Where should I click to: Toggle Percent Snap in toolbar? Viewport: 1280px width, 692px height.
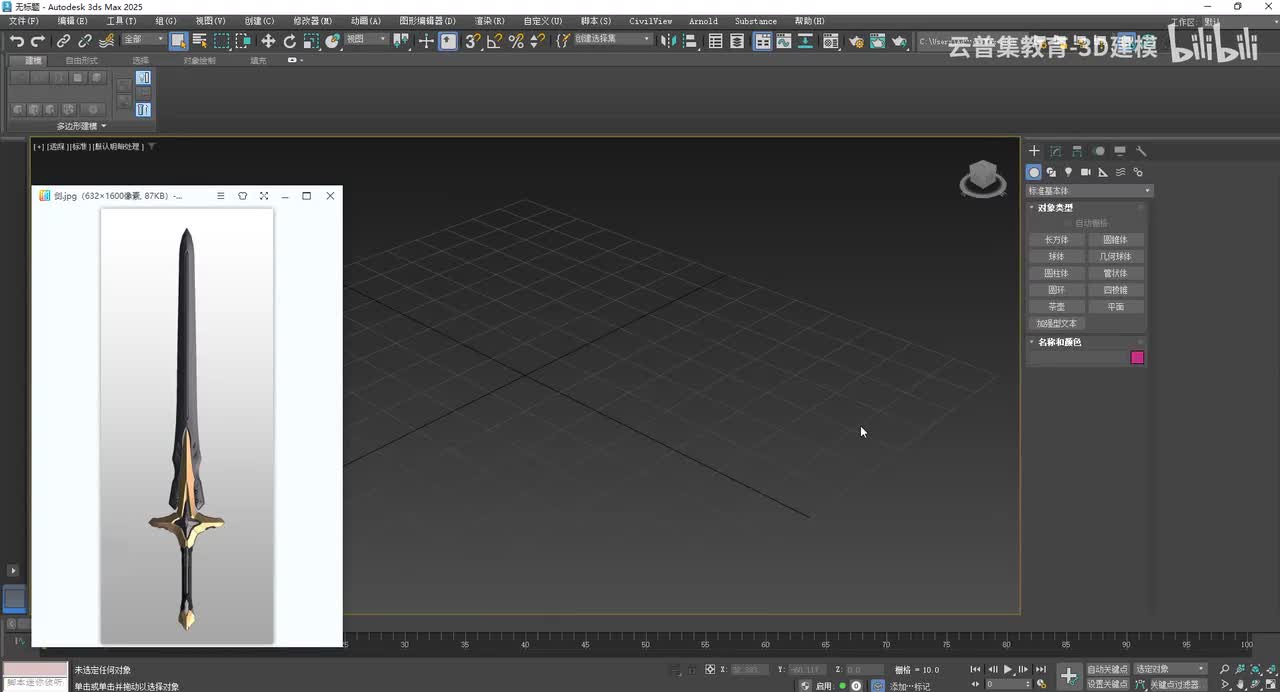point(516,41)
